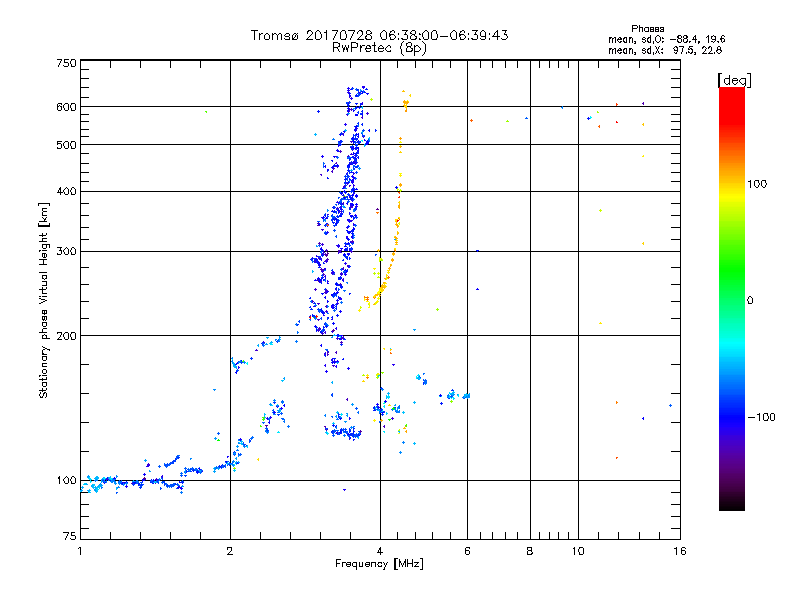The height and width of the screenshot is (600, 800).
Task: Select the 'mean, sd,O: -88.4, 19.6' text
Action: point(666,39)
